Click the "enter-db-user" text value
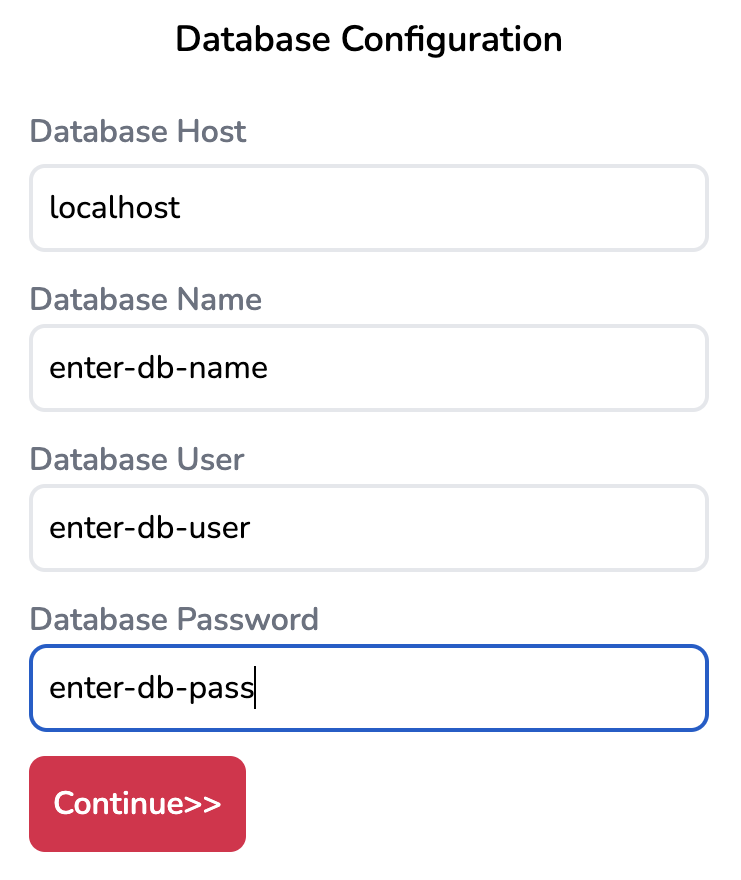This screenshot has width=741, height=880. pos(149,528)
